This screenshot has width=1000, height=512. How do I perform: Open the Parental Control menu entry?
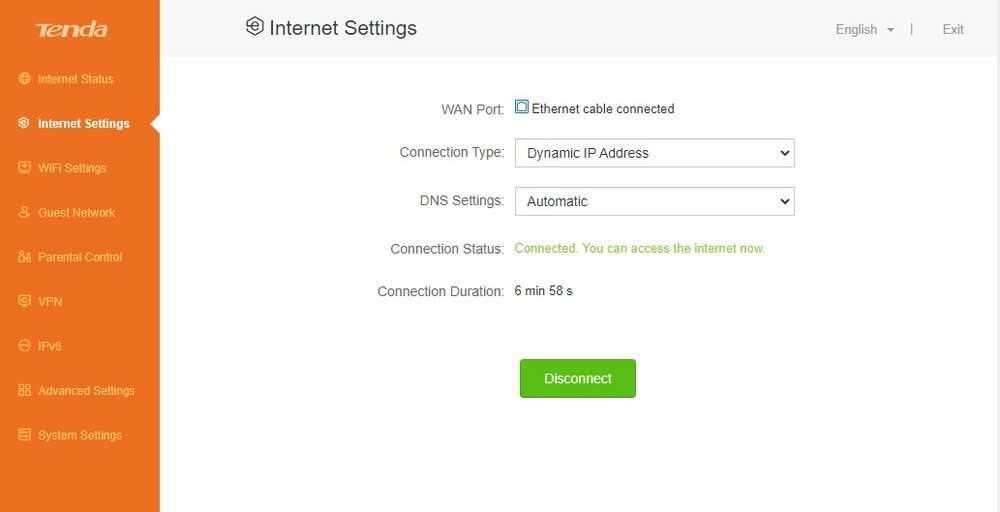click(x=80, y=257)
